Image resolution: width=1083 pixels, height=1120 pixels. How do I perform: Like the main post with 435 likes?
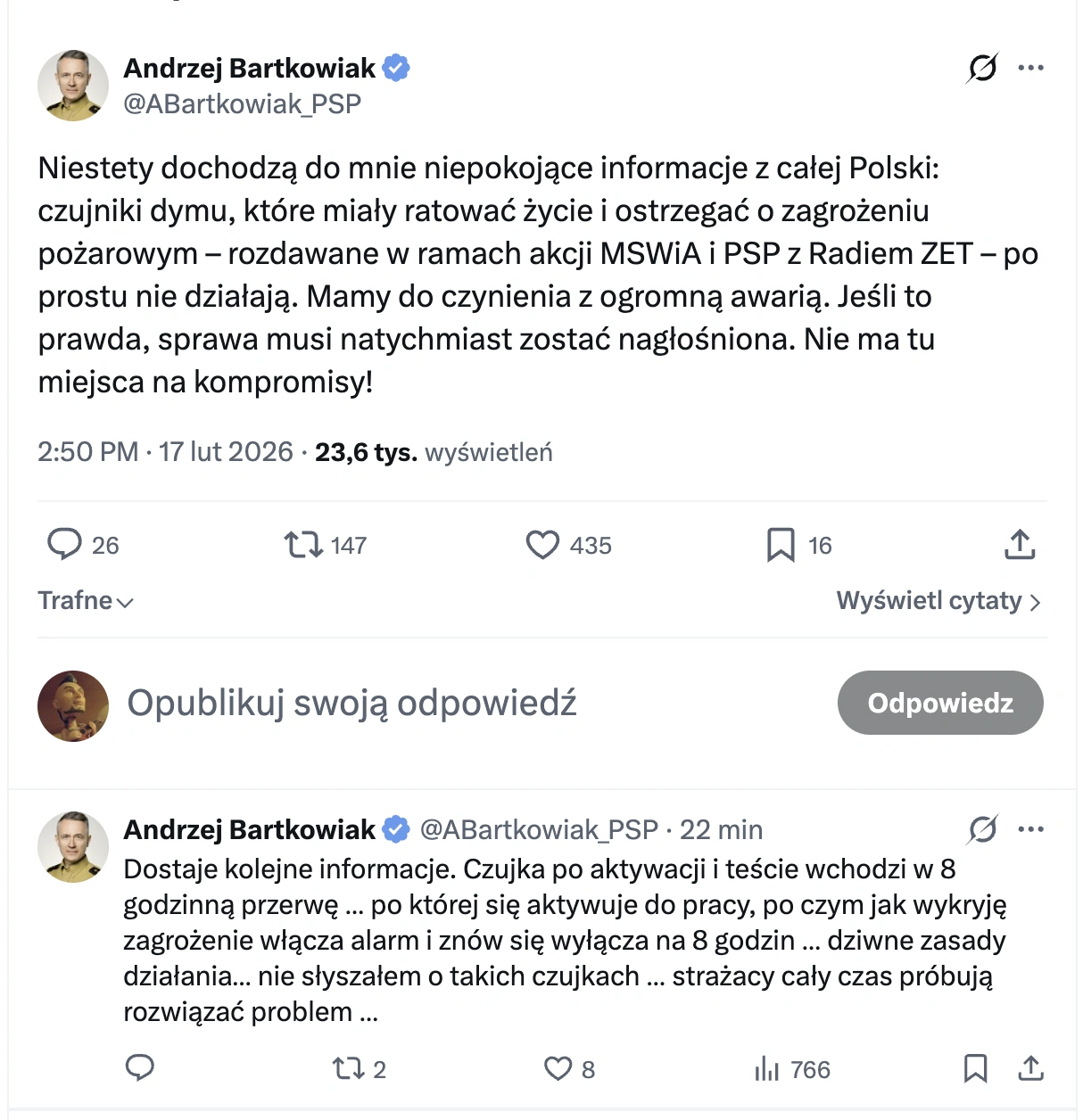542,544
